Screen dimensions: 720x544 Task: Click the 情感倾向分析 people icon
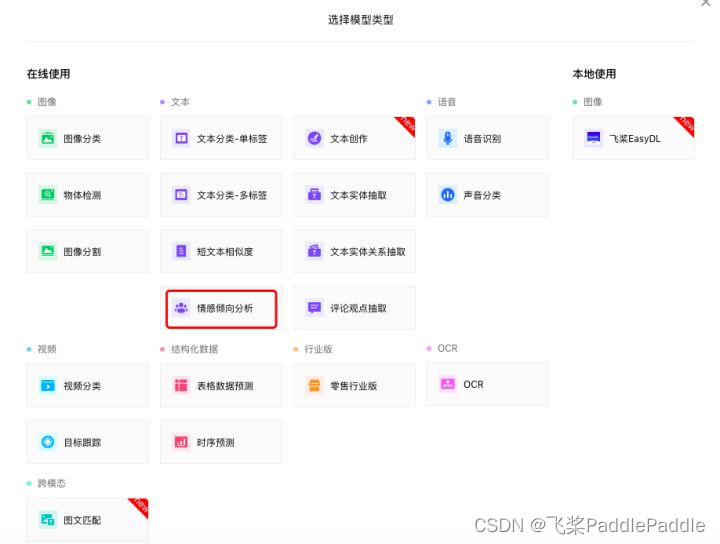coord(181,308)
